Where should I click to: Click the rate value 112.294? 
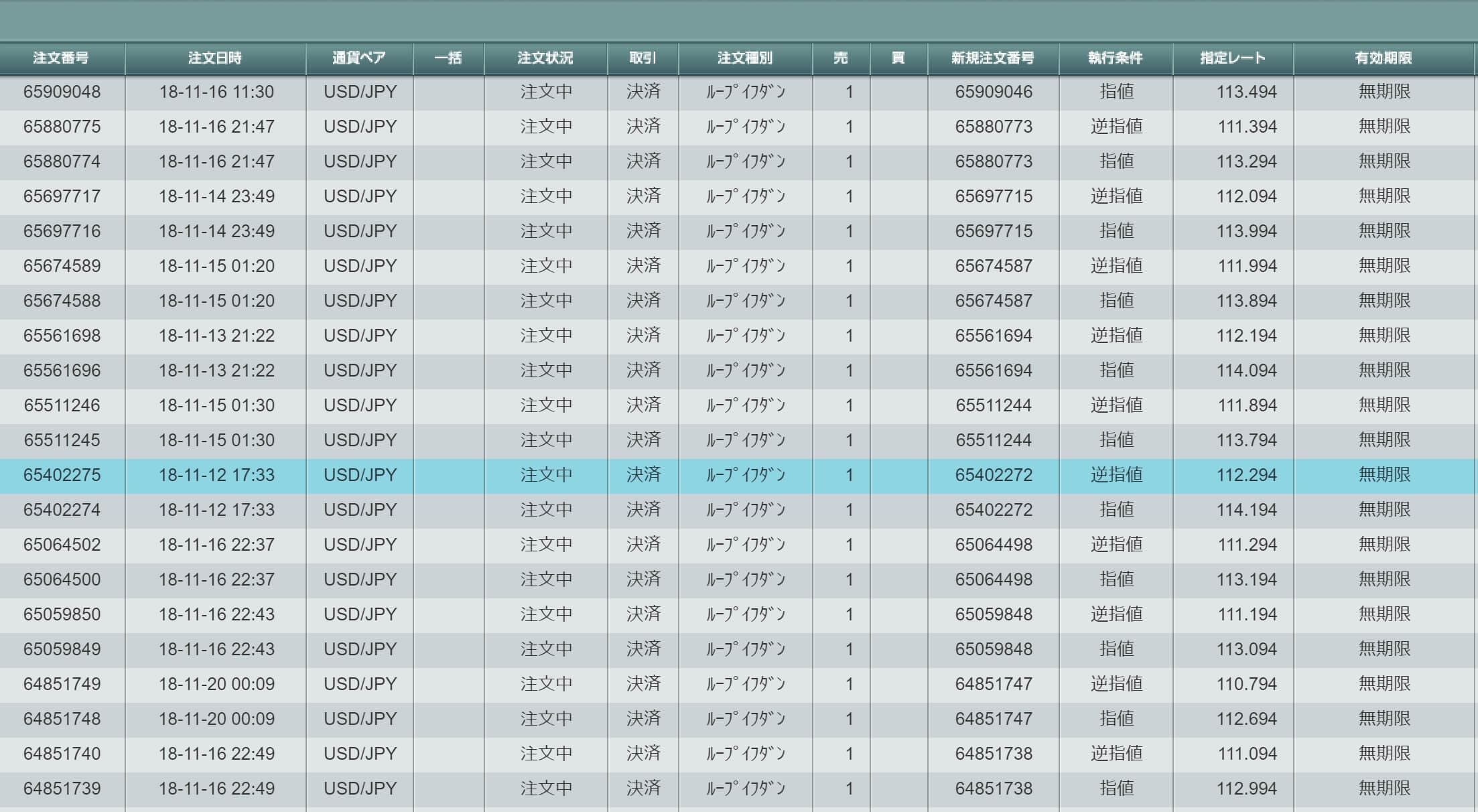[x=1247, y=475]
